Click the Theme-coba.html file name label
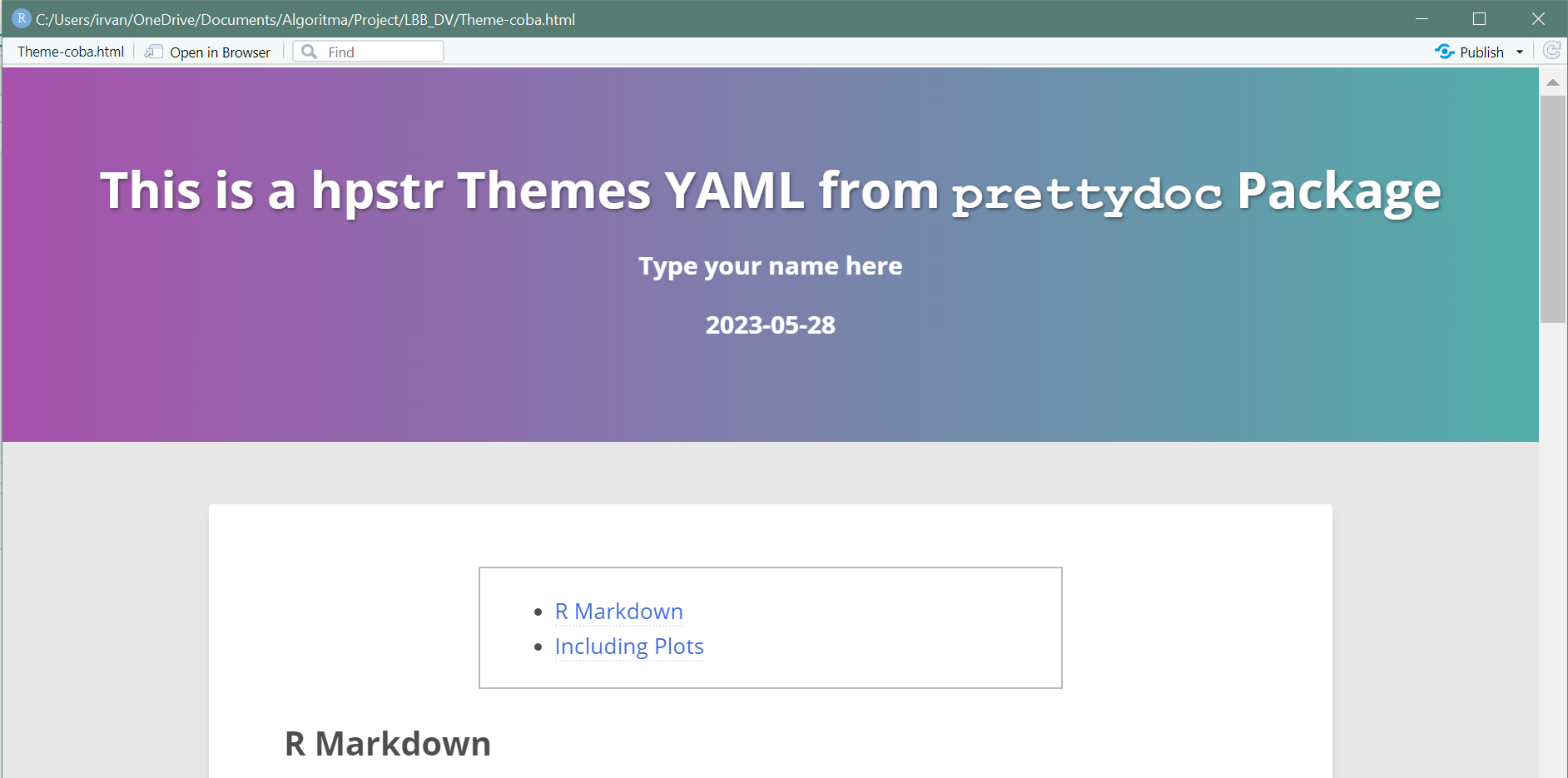Screen dimensions: 1568x778 71,52
